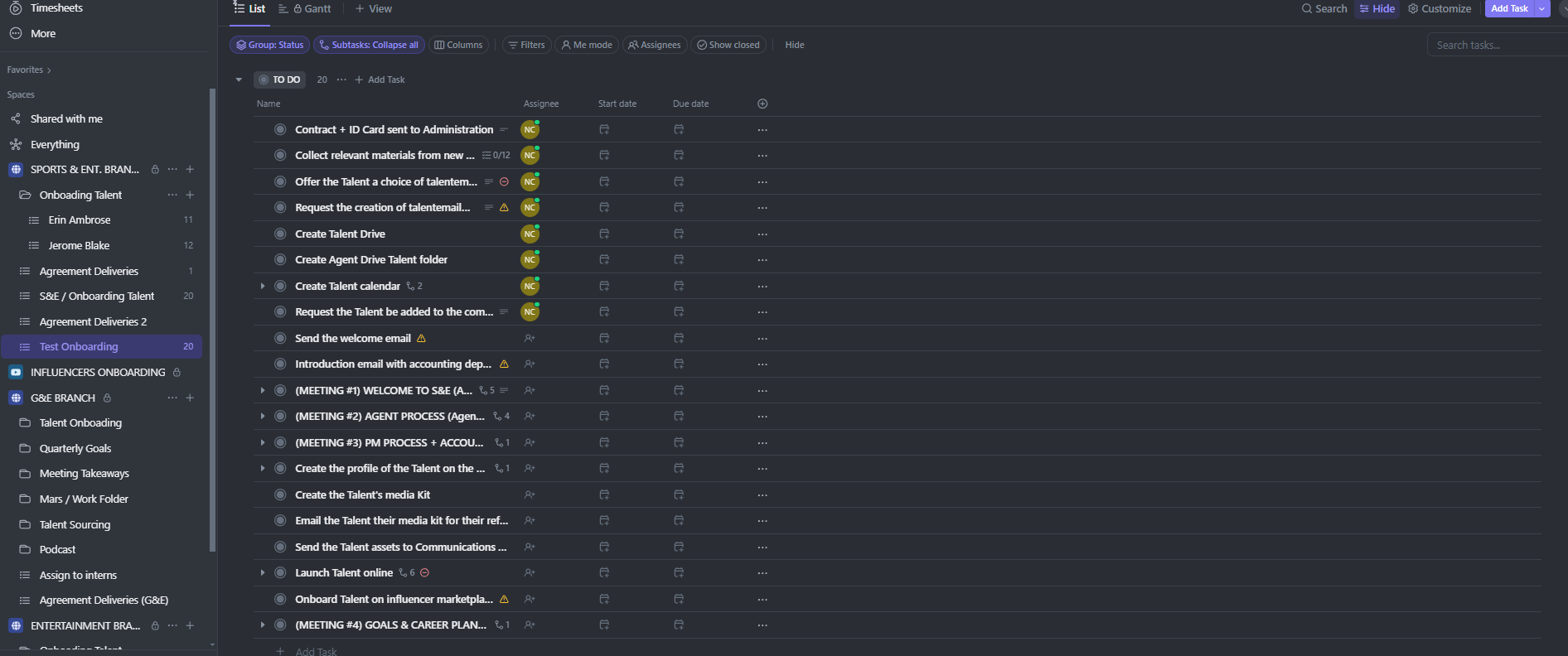The width and height of the screenshot is (1568, 656).
Task: Set due date for Create Talent Drive
Action: click(x=679, y=234)
